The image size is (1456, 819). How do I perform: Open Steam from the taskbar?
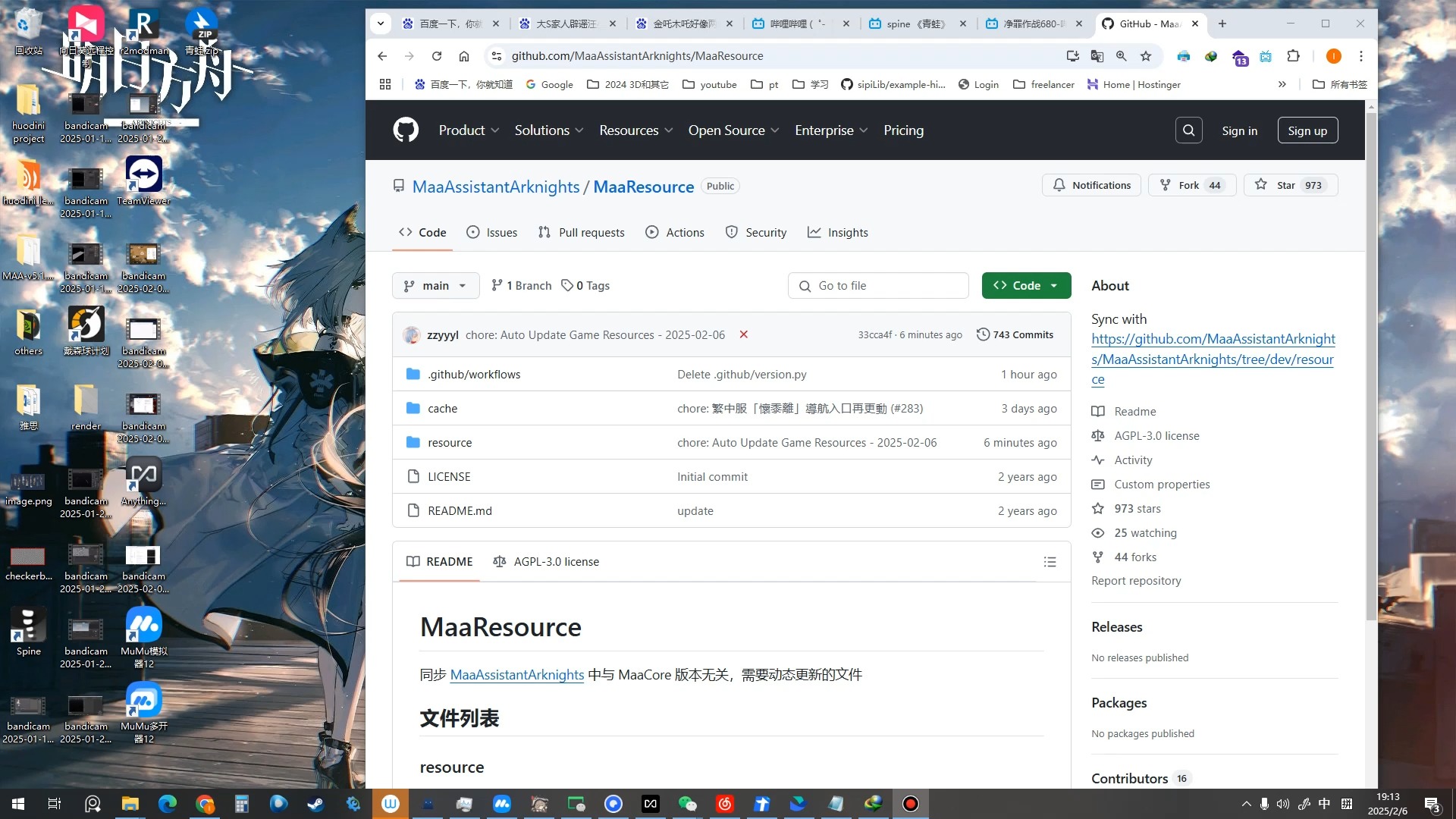[316, 804]
